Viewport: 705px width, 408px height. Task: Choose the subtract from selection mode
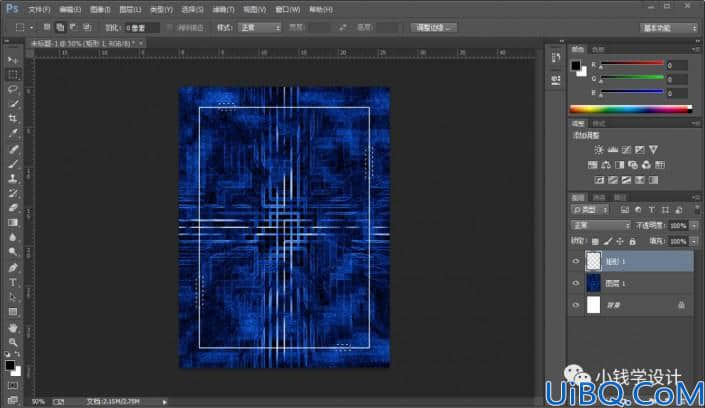click(73, 27)
